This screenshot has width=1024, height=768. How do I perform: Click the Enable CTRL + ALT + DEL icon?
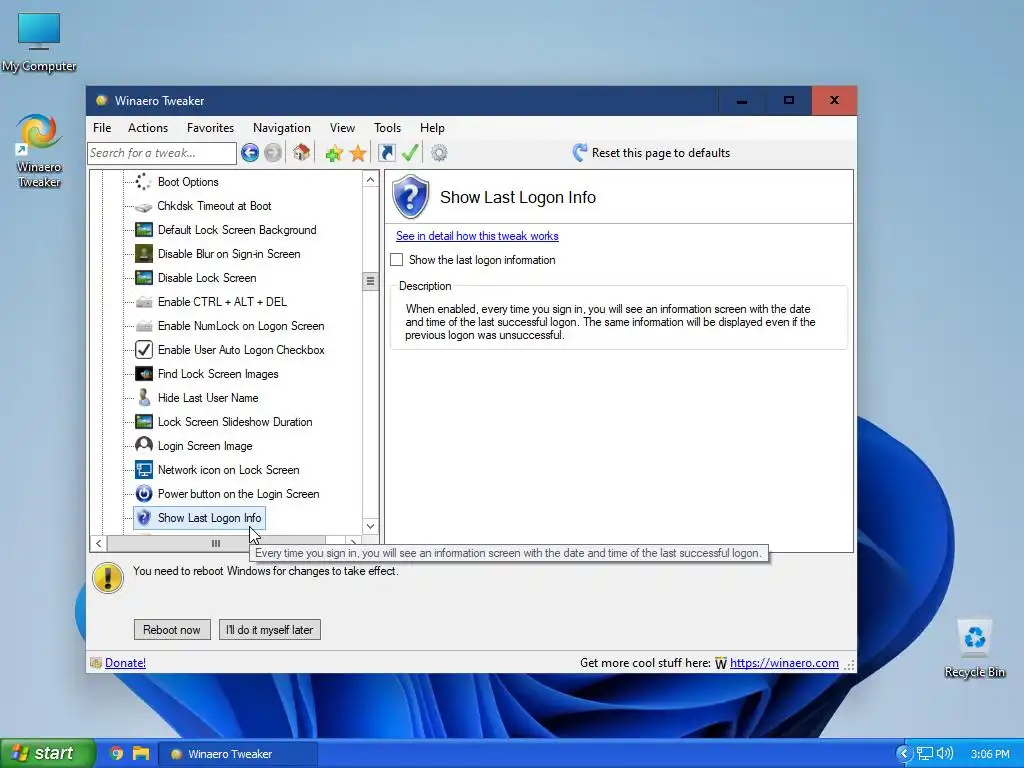144,302
